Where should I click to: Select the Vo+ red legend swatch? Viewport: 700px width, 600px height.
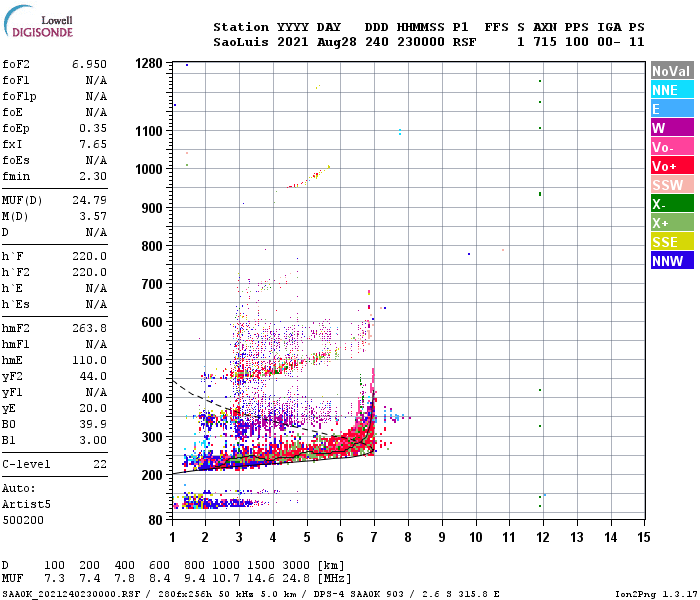click(x=672, y=166)
